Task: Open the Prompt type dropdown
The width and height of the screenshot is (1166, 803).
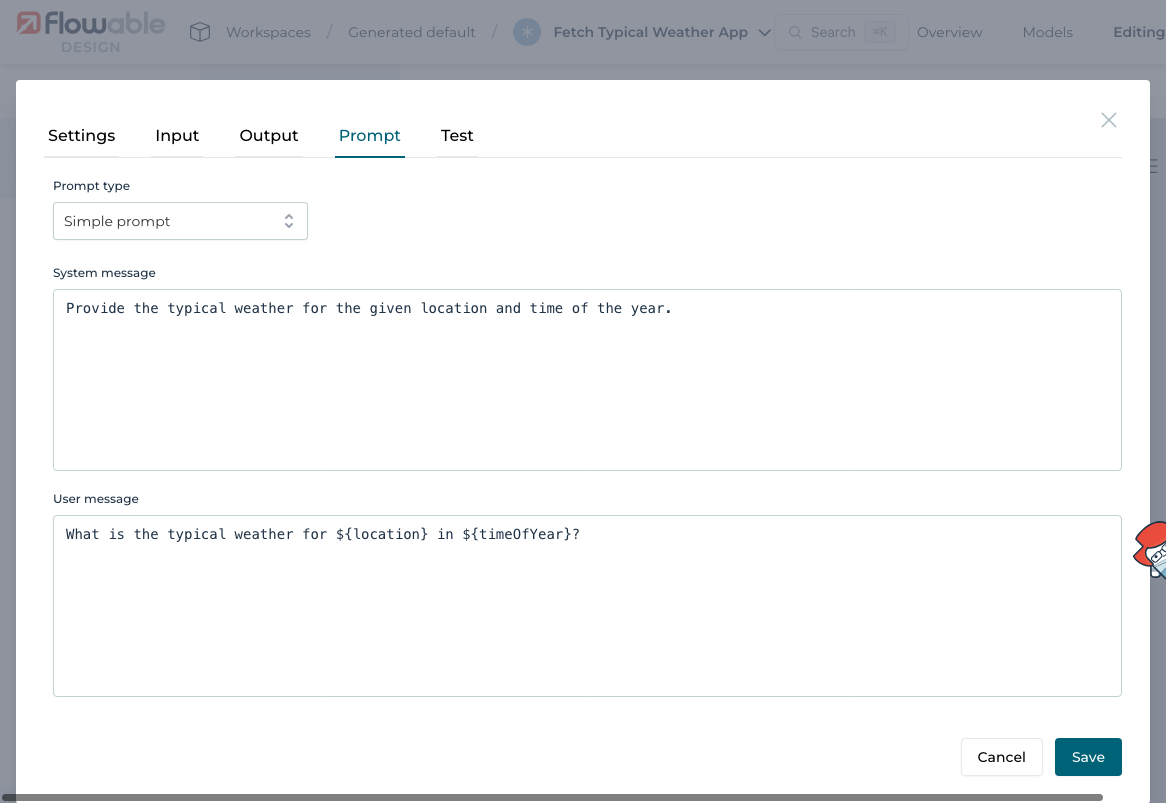Action: click(180, 220)
